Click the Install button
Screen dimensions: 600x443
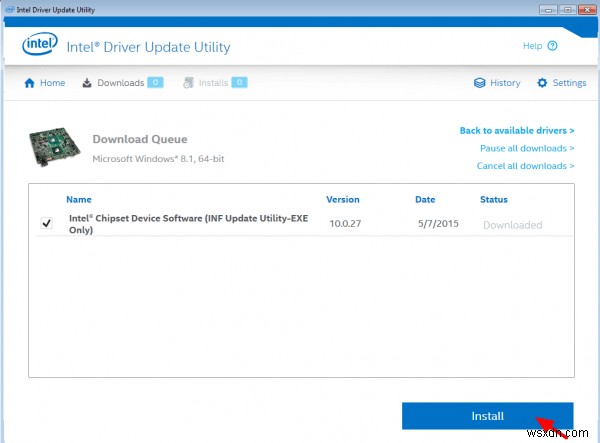(x=488, y=416)
